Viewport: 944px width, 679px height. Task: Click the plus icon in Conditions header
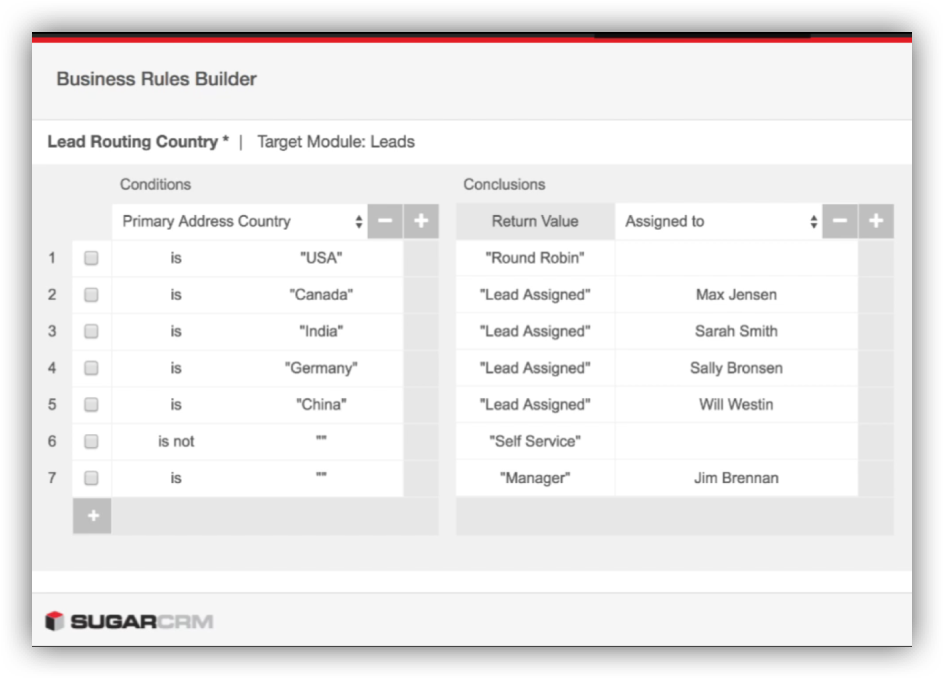click(x=421, y=221)
